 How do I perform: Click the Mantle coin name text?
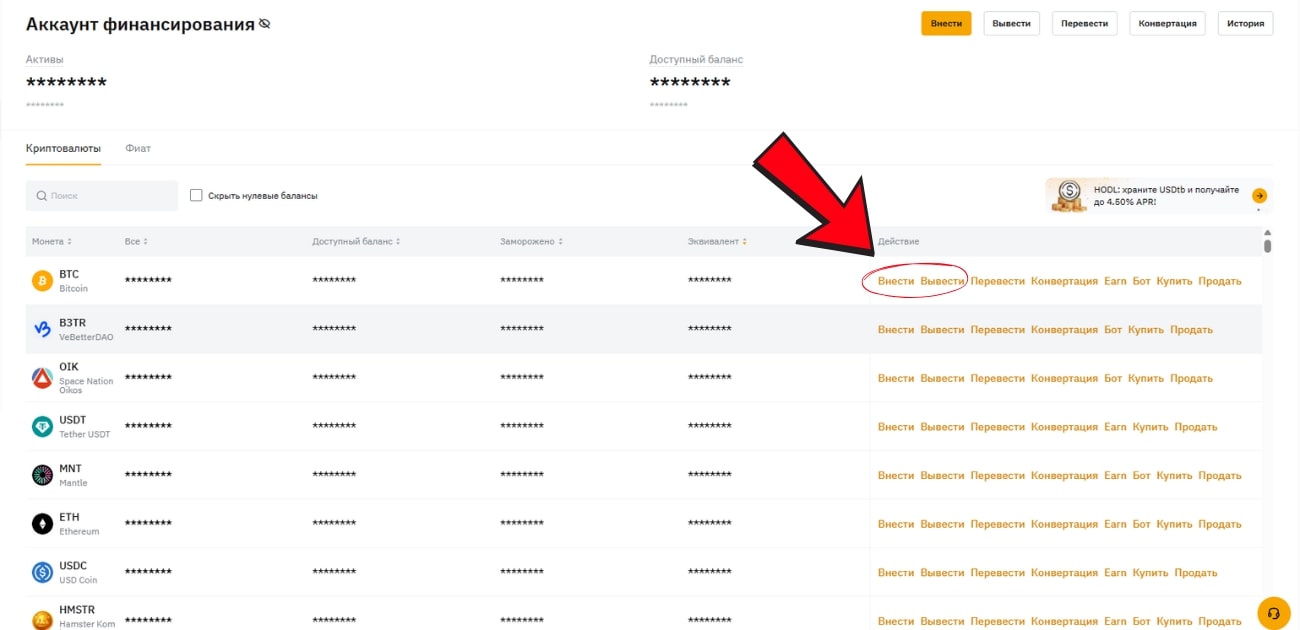73,483
